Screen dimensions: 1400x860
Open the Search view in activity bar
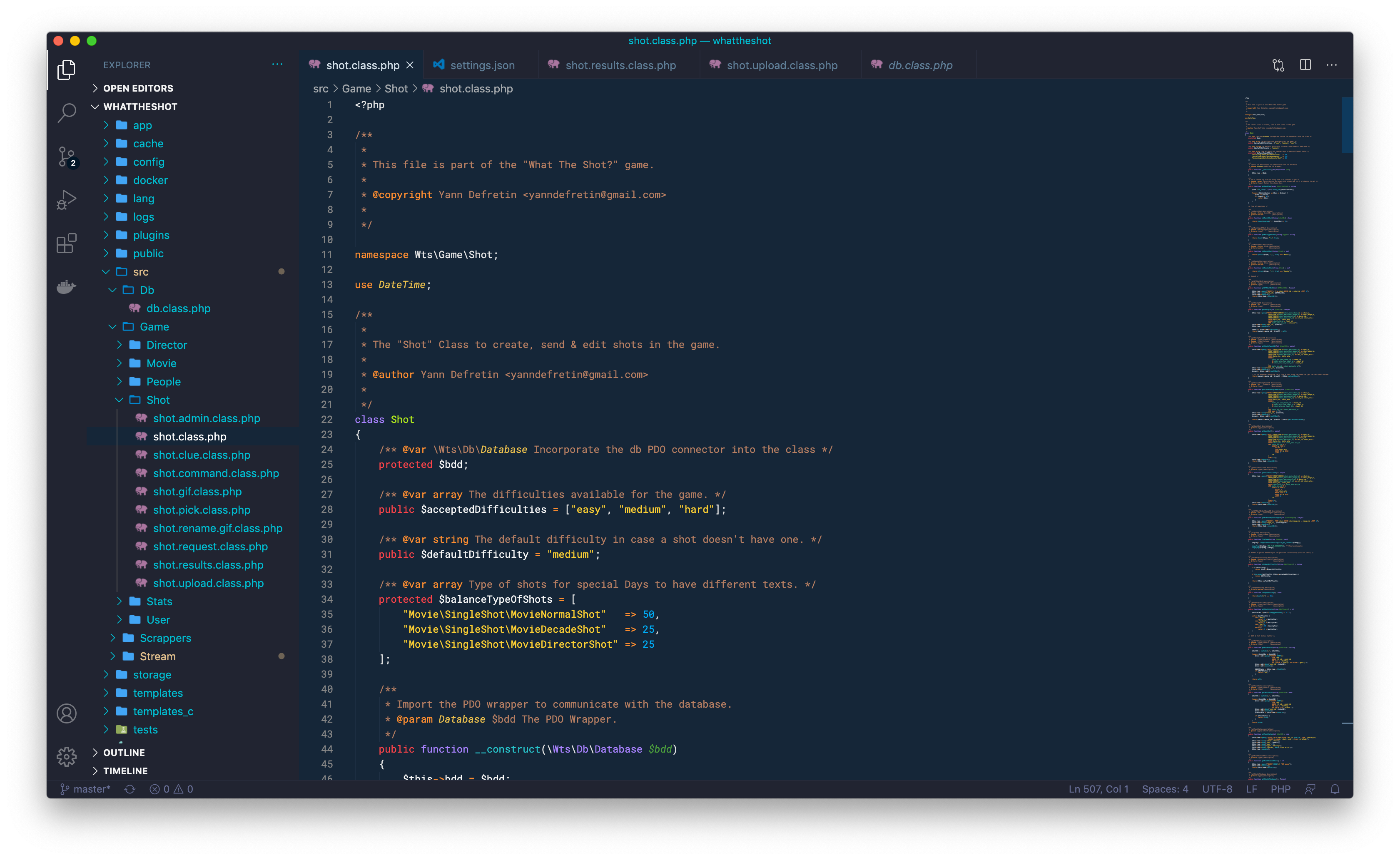[67, 113]
